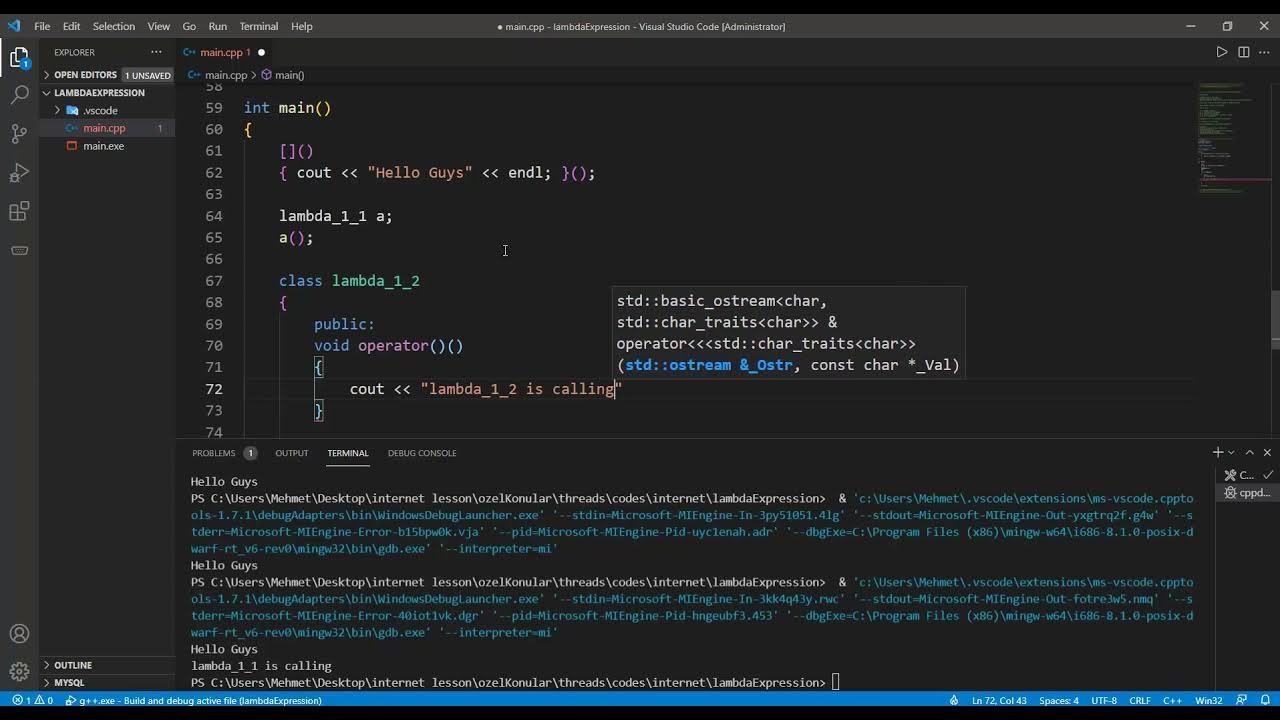Image resolution: width=1280 pixels, height=720 pixels.
Task: Open the Explorer view in activity bar
Action: tap(19, 58)
